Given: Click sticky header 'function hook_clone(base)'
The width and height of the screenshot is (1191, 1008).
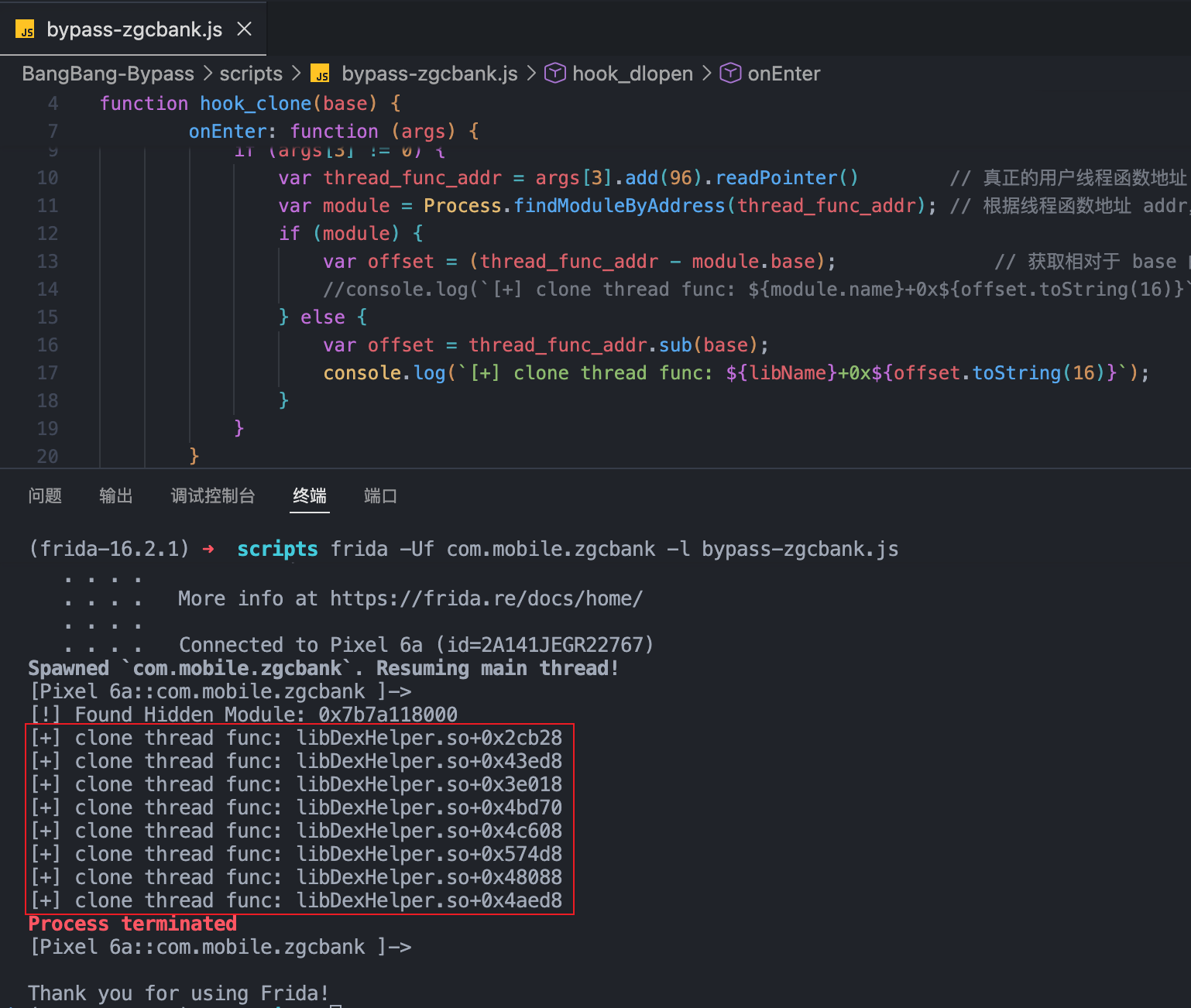Looking at the screenshot, I should tap(250, 104).
